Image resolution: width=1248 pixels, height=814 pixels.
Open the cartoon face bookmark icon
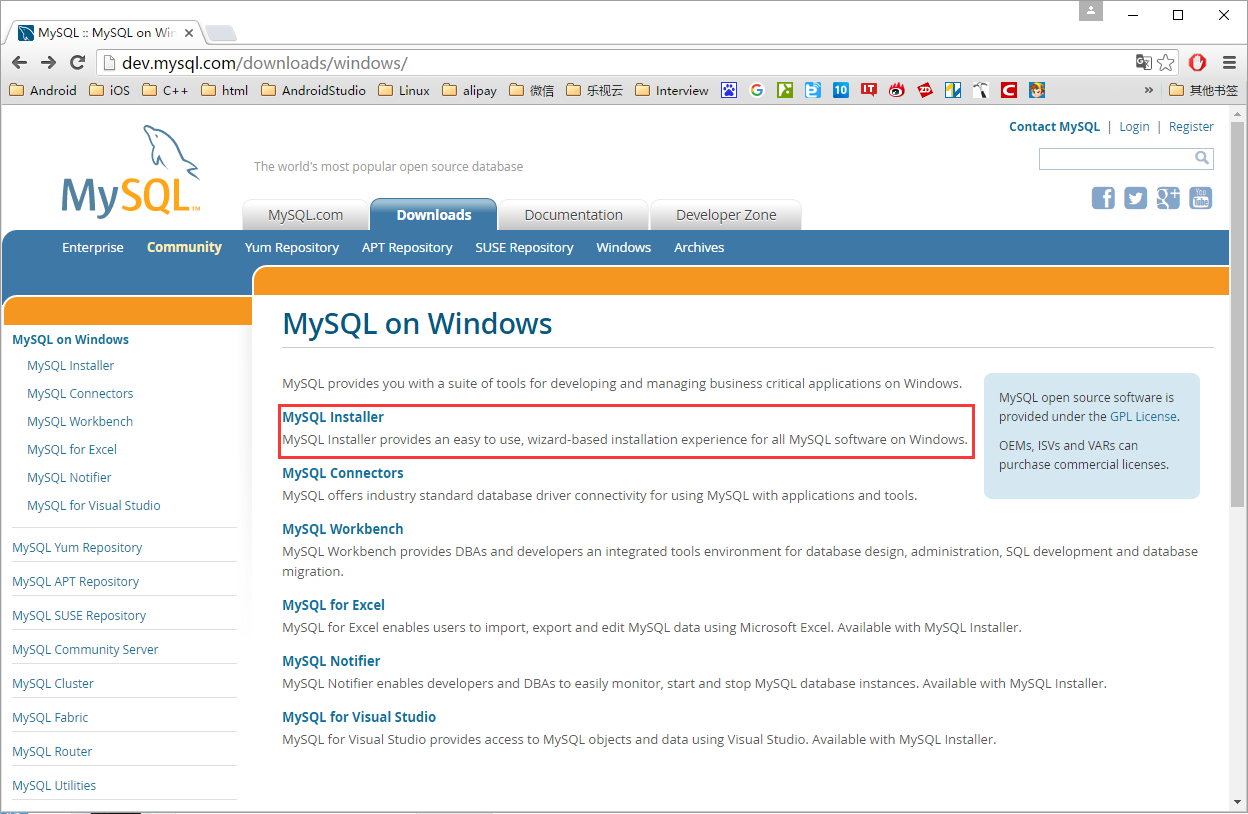1037,90
